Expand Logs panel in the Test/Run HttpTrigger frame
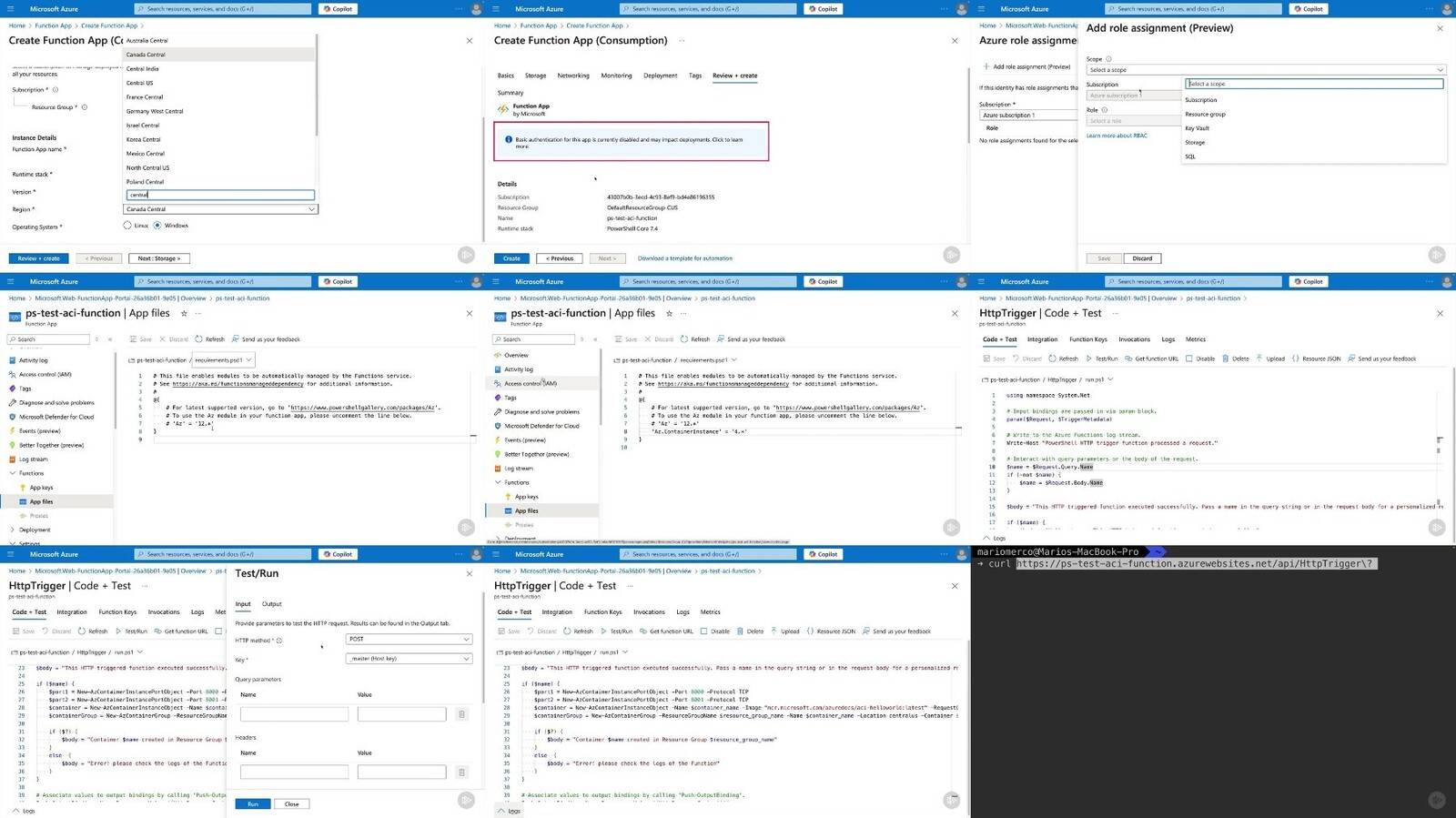Screen dimensions: 1456x818 point(23,811)
